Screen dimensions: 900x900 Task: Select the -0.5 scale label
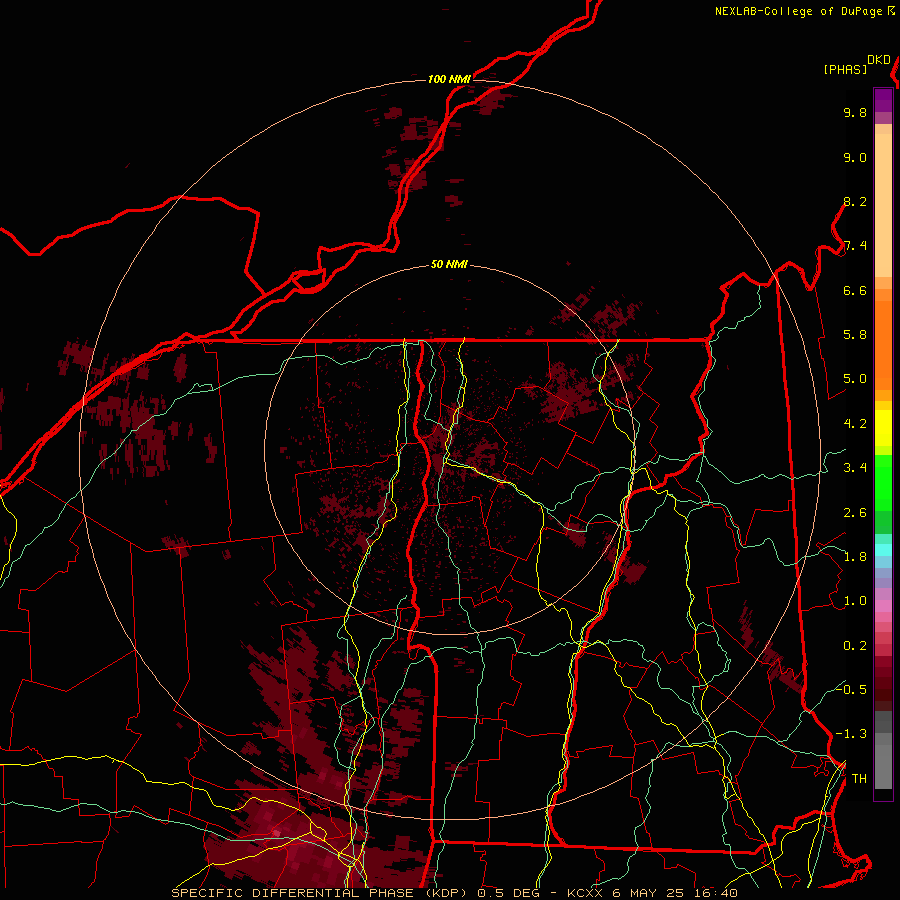[851, 689]
